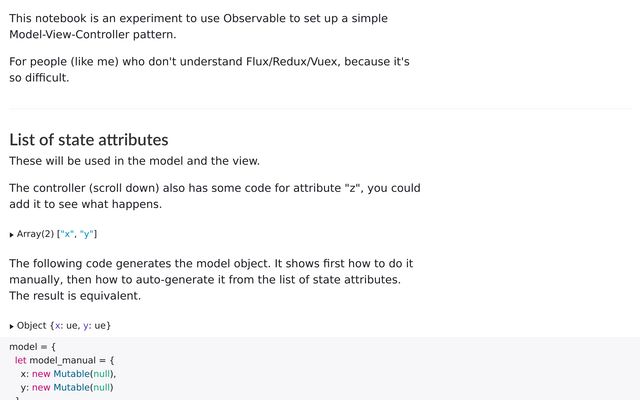Click the Model-View-Controller intro paragraph
This screenshot has width=640, height=400.
(198, 26)
